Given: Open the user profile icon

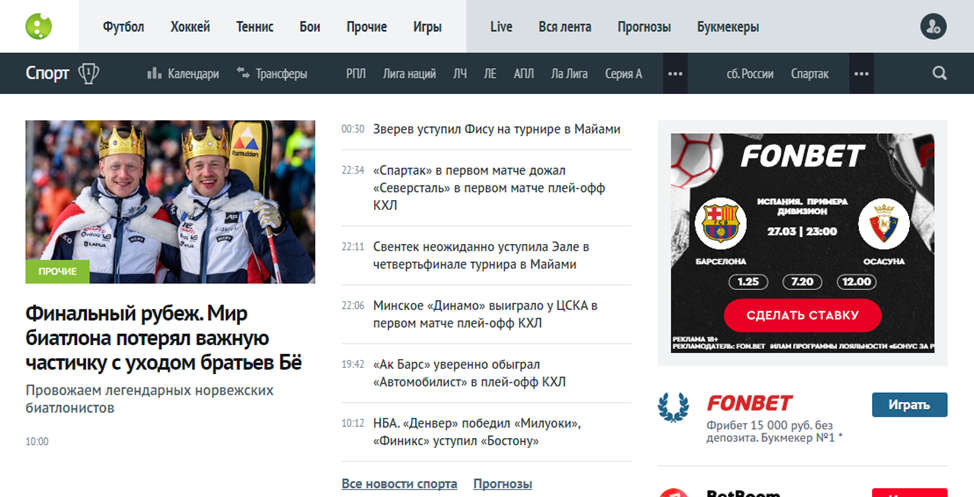Looking at the screenshot, I should 932,27.
